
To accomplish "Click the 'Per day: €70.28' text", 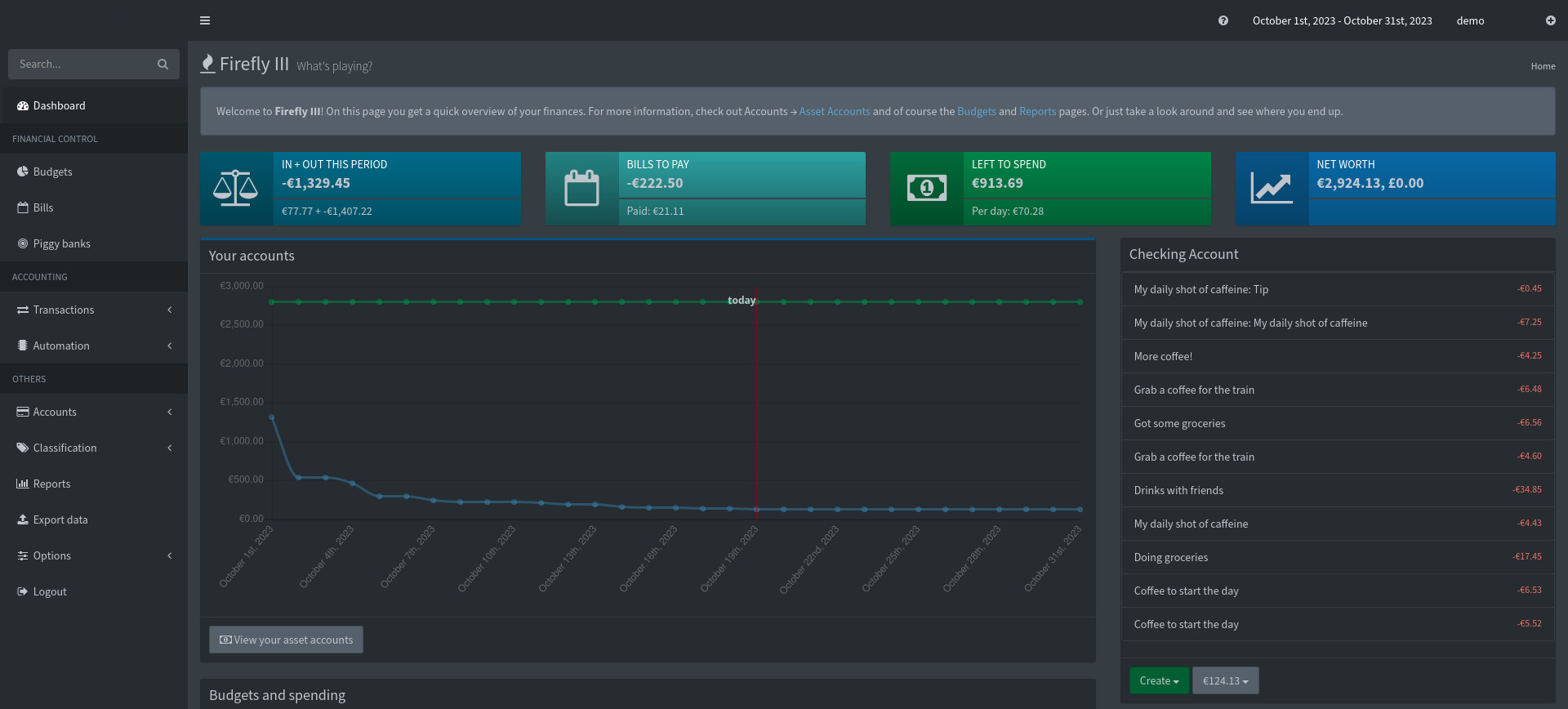I will pyautogui.click(x=1007, y=211).
